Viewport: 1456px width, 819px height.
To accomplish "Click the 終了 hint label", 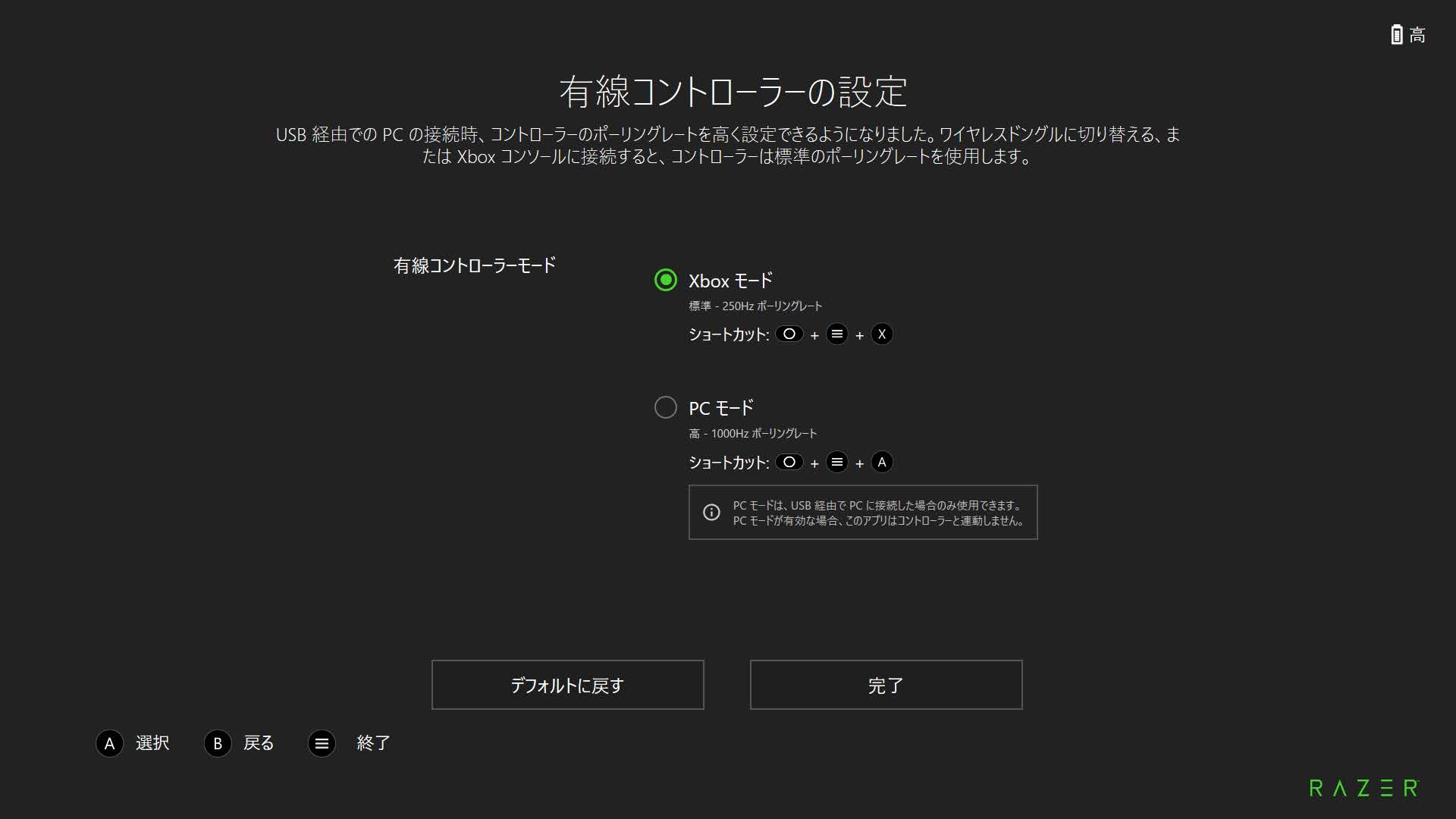I will [374, 743].
